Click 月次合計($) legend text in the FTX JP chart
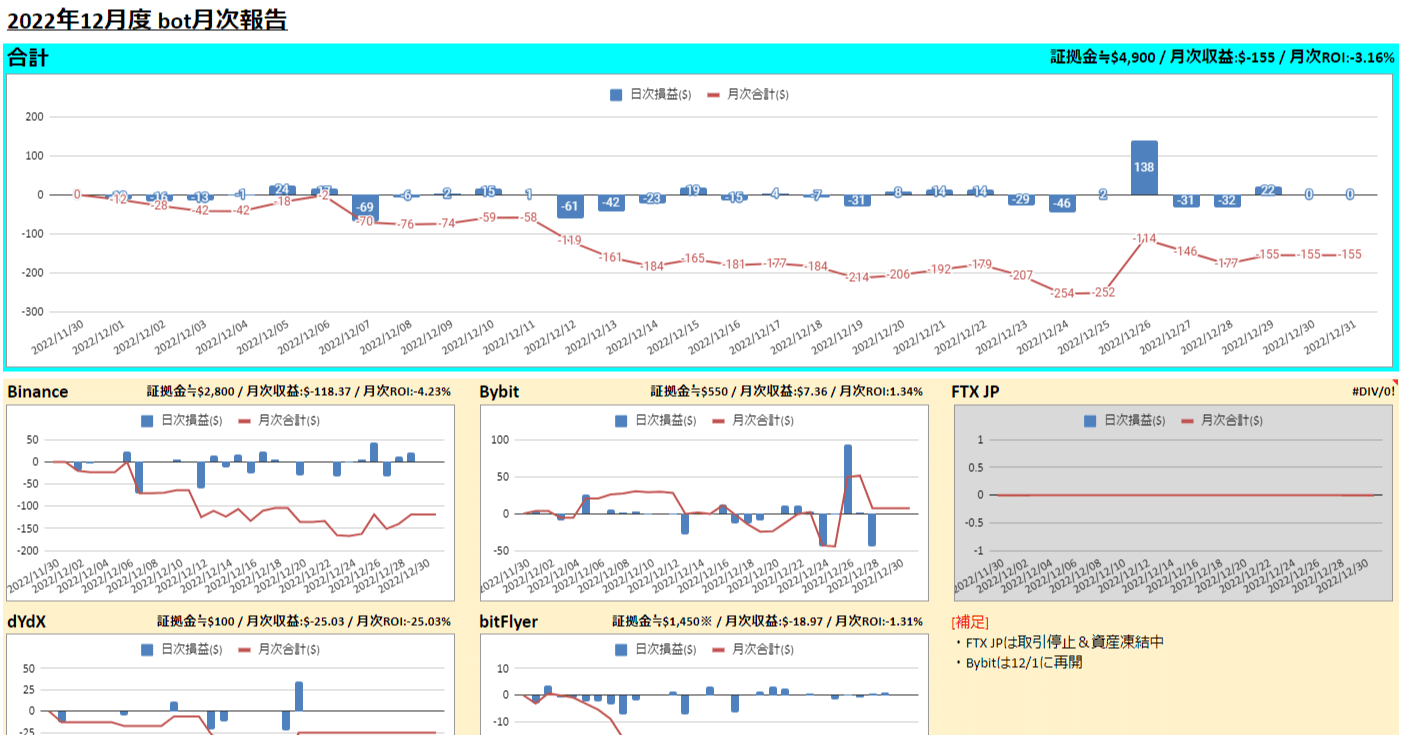 point(1231,421)
